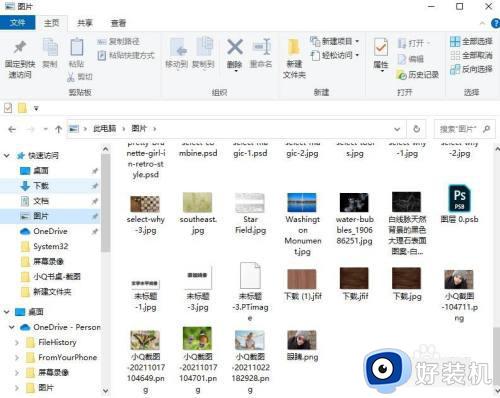Toggle the quick access toolbar properties checkbox
The width and height of the screenshot is (500, 398).
click(x=8, y=108)
